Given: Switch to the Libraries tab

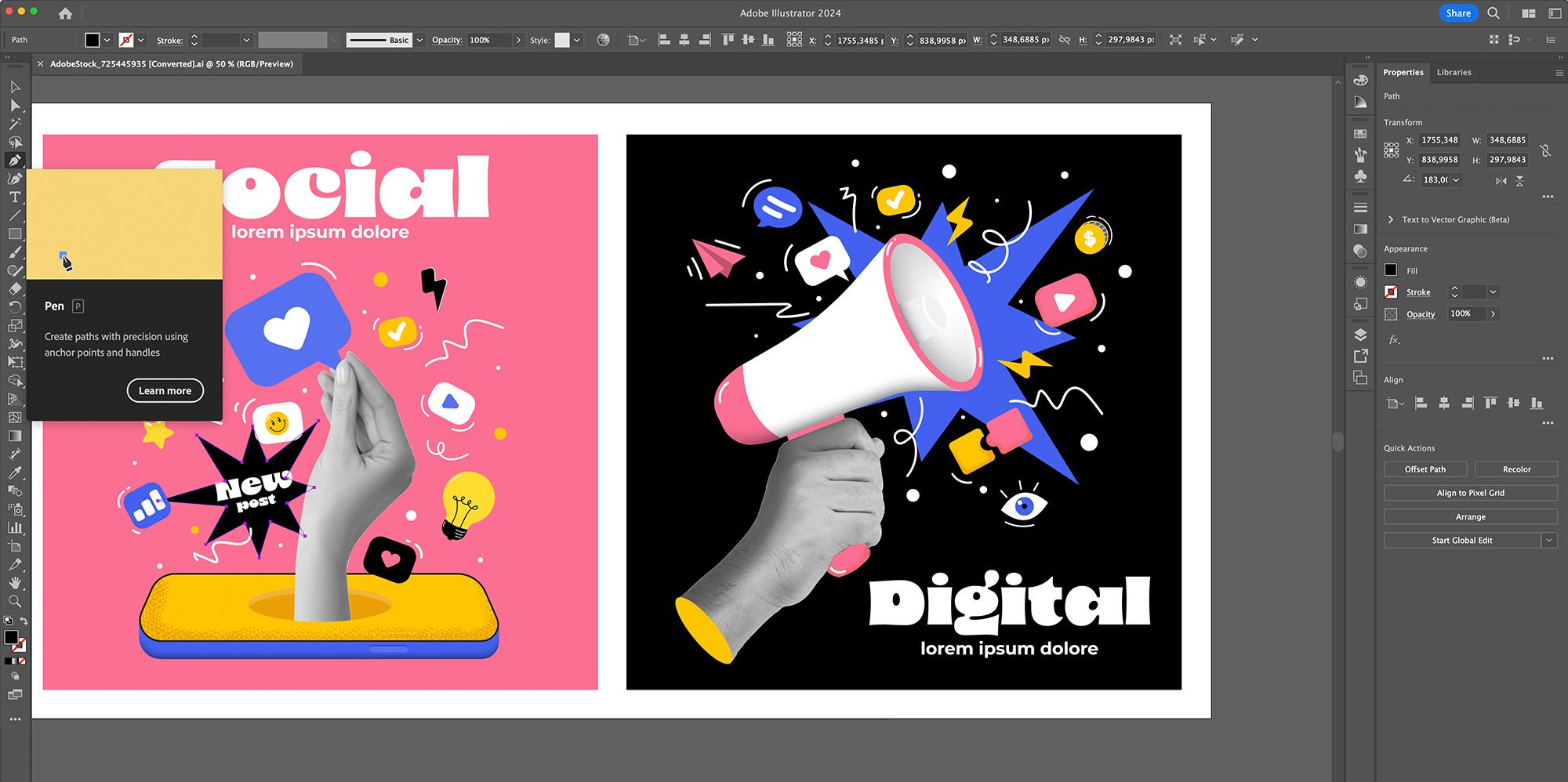Looking at the screenshot, I should tap(1454, 72).
